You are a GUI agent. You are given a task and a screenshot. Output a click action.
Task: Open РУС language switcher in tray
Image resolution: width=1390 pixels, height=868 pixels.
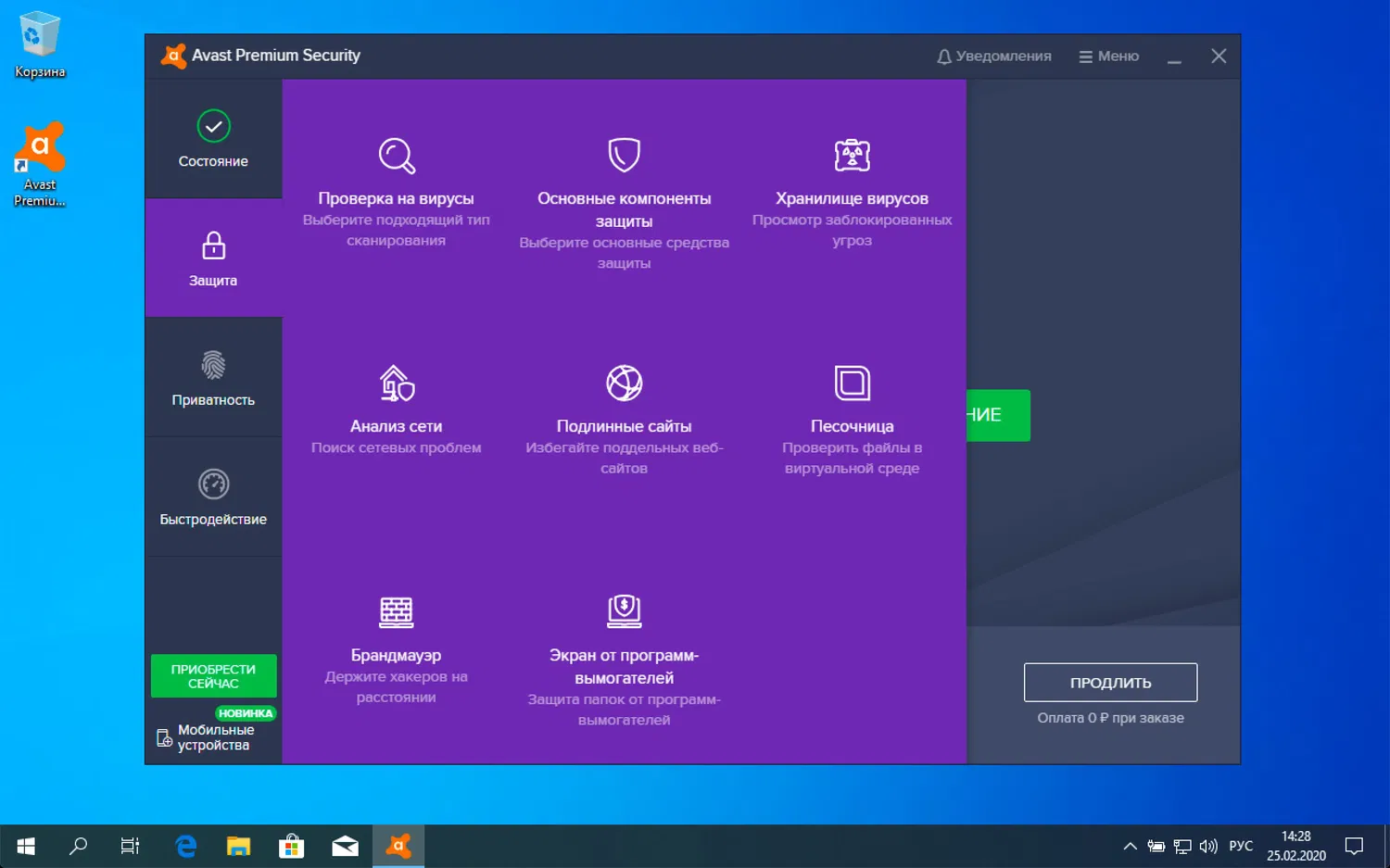click(x=1241, y=845)
